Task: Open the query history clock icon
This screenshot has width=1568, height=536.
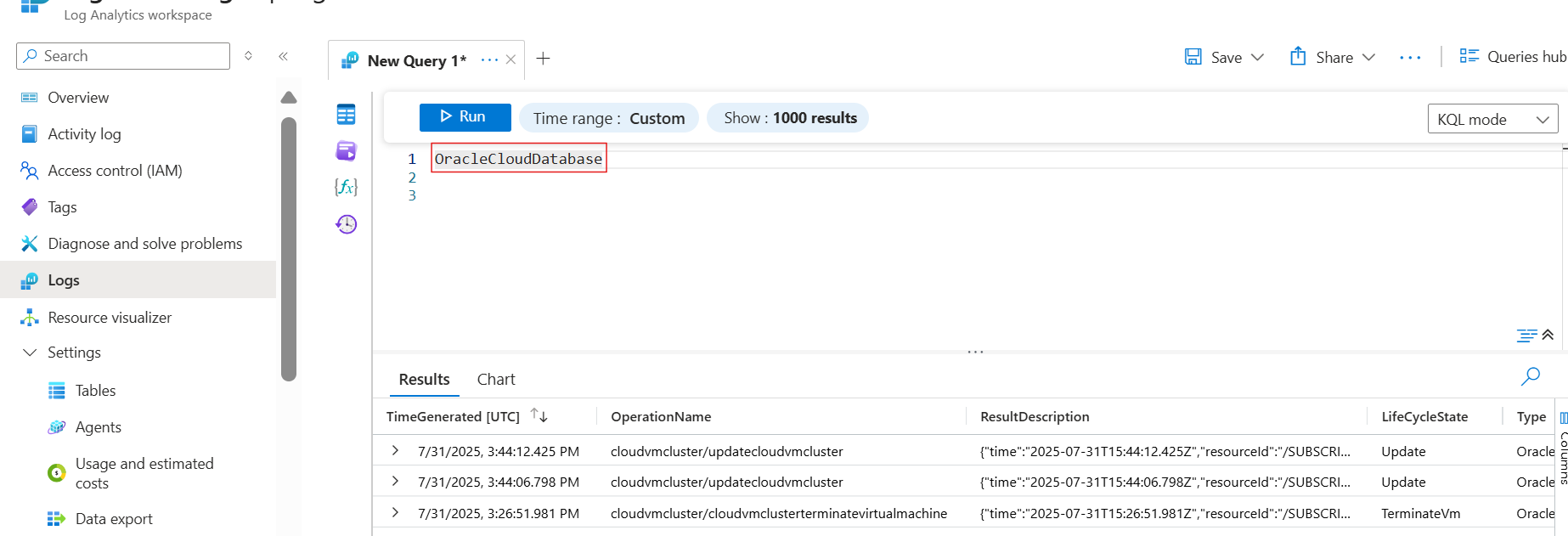Action: click(346, 224)
